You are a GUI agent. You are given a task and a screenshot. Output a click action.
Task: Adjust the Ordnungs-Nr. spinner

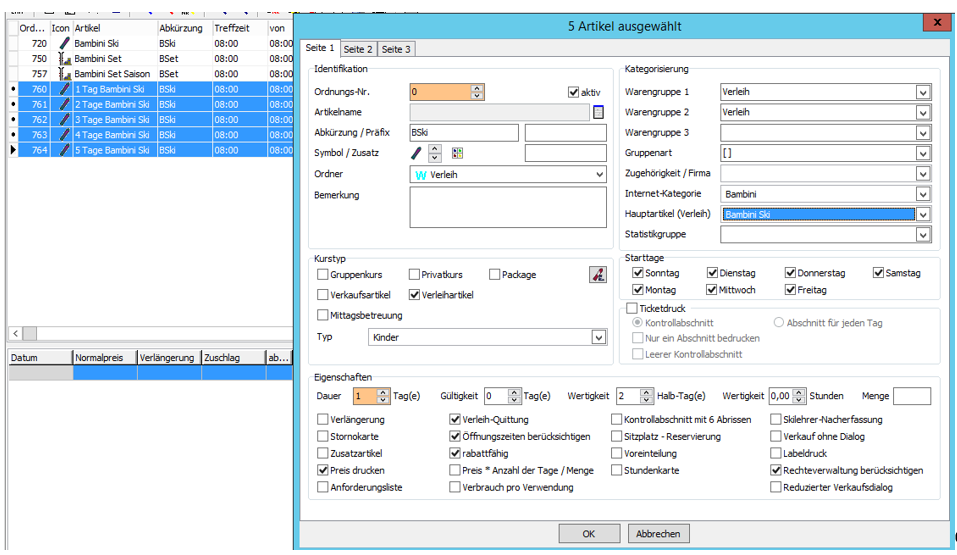point(477,92)
